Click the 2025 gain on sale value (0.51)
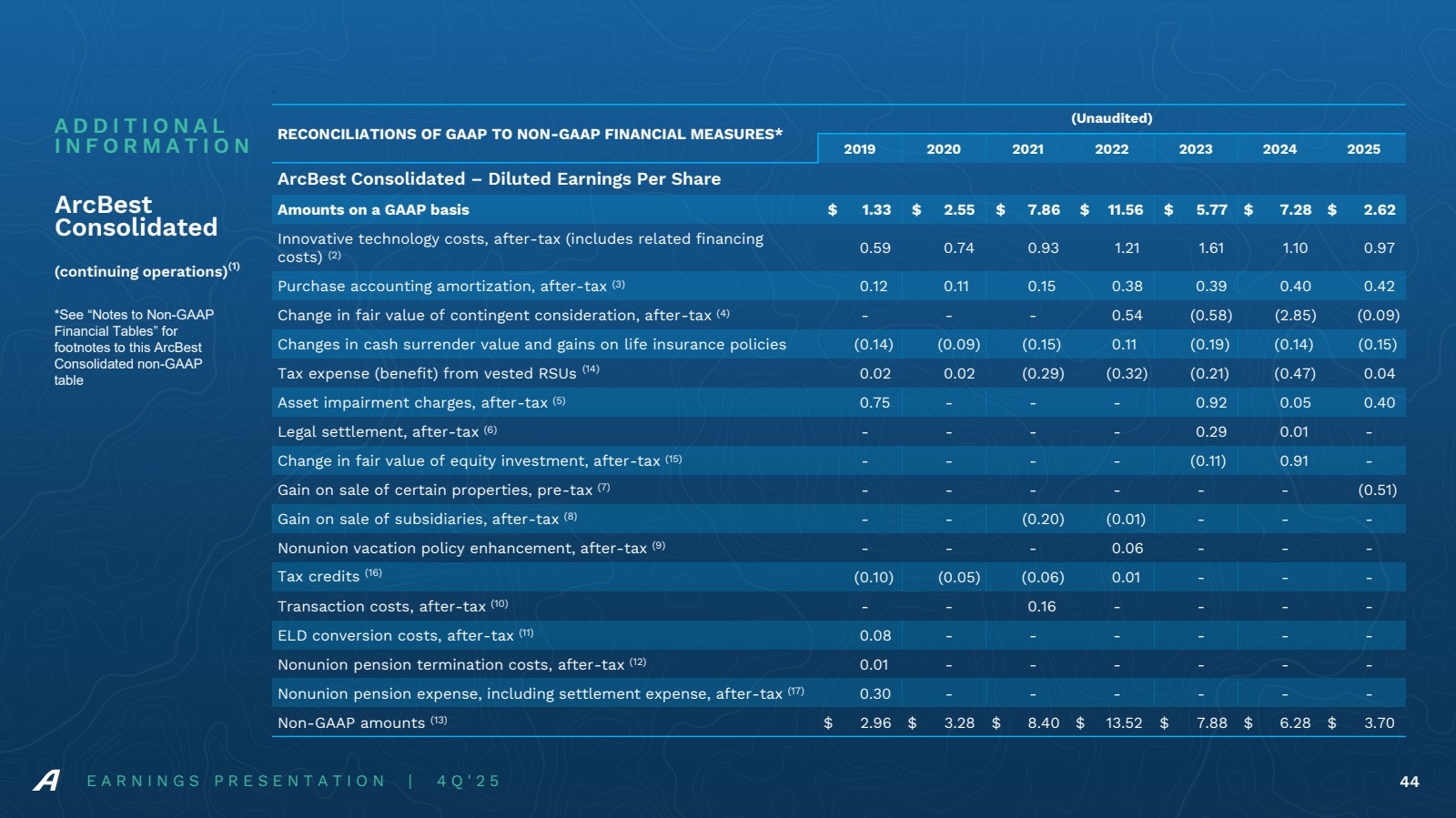The image size is (1456, 818). [x=1377, y=490]
